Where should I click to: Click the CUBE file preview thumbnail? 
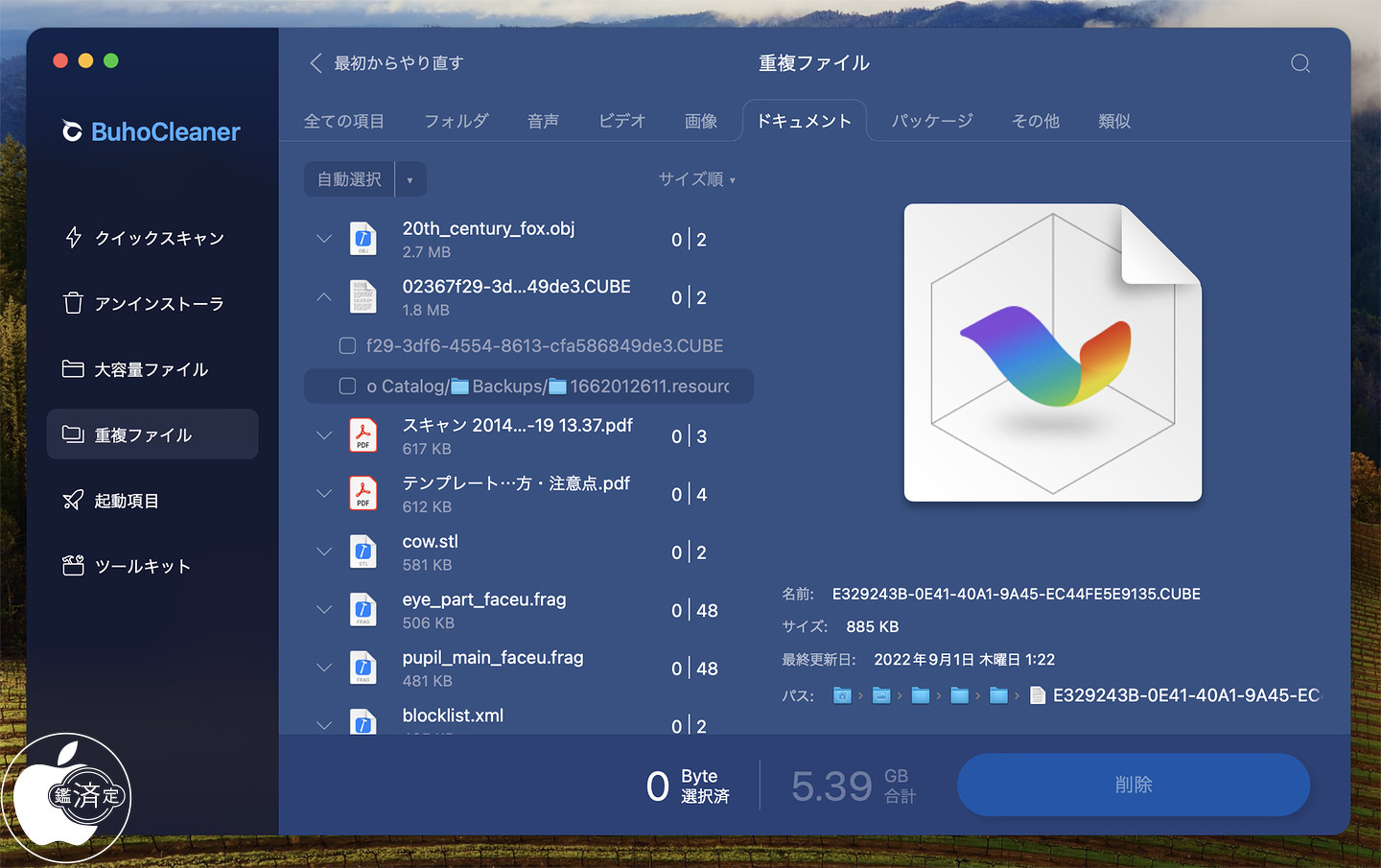click(1053, 352)
